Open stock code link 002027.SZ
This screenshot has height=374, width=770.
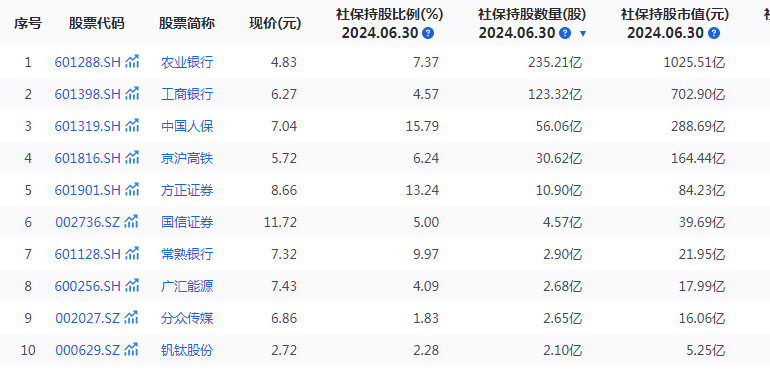click(87, 318)
